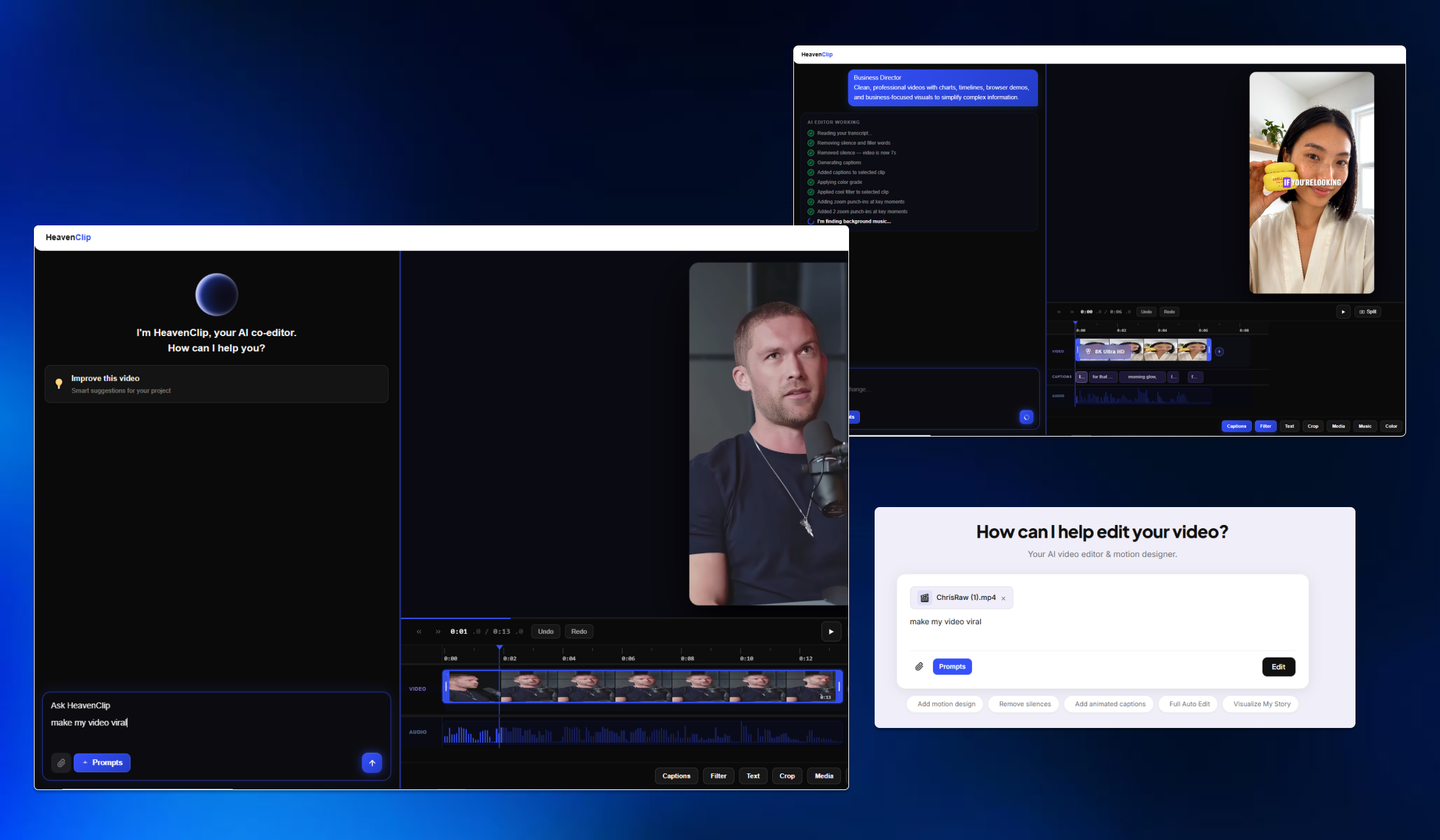Click the checkmark next to Generating captions
The width and height of the screenshot is (1440, 840).
(811, 163)
